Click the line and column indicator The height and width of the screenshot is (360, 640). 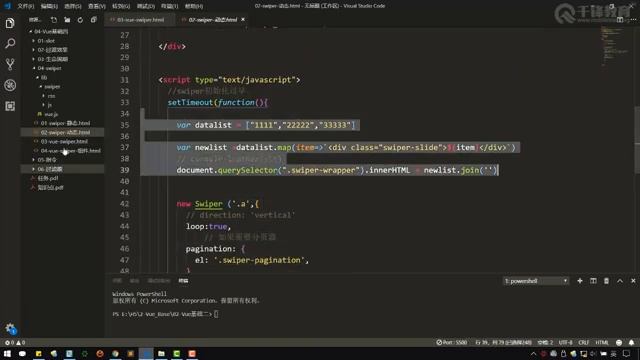(x=503, y=342)
